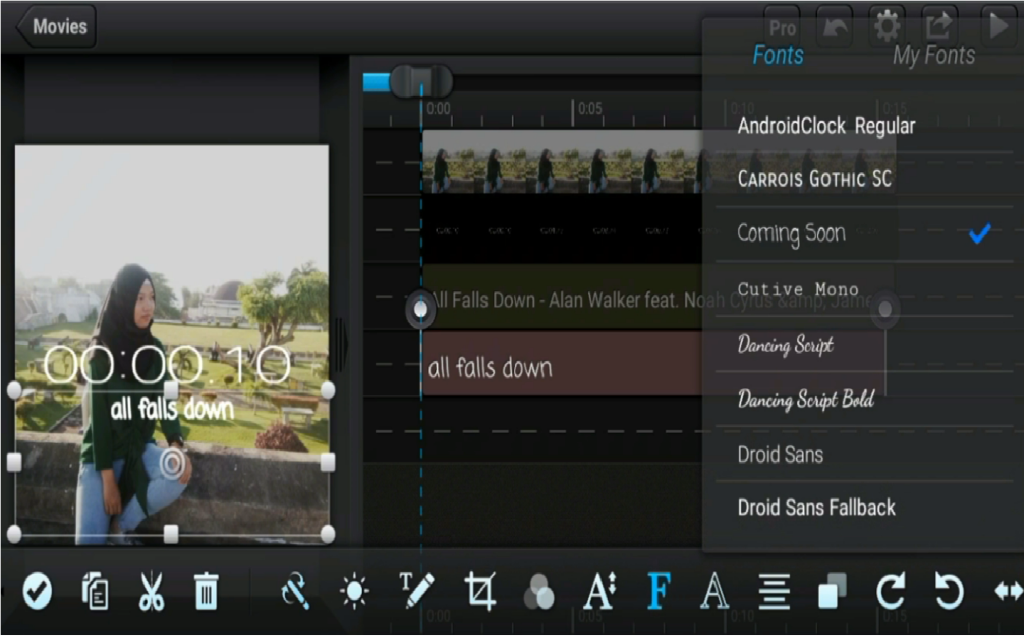Select Droid Sans Fallback font
This screenshot has height=640, width=1024.
point(864,507)
